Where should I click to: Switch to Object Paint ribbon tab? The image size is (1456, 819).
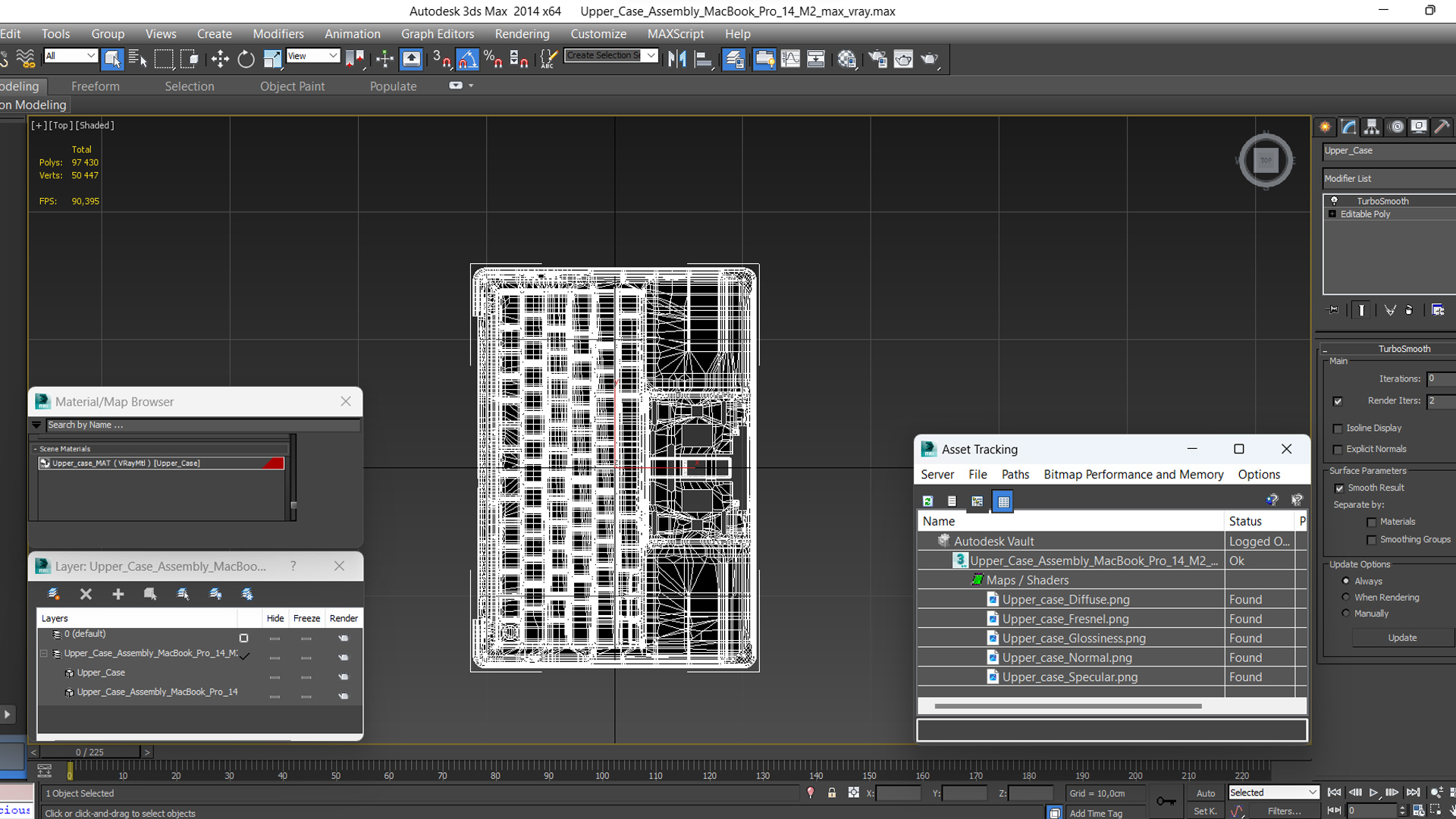[x=292, y=86]
